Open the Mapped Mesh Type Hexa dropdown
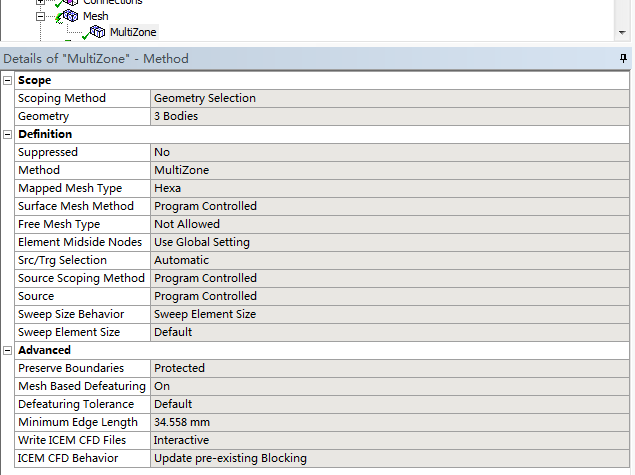Screen dimensions: 635x475 (390, 188)
